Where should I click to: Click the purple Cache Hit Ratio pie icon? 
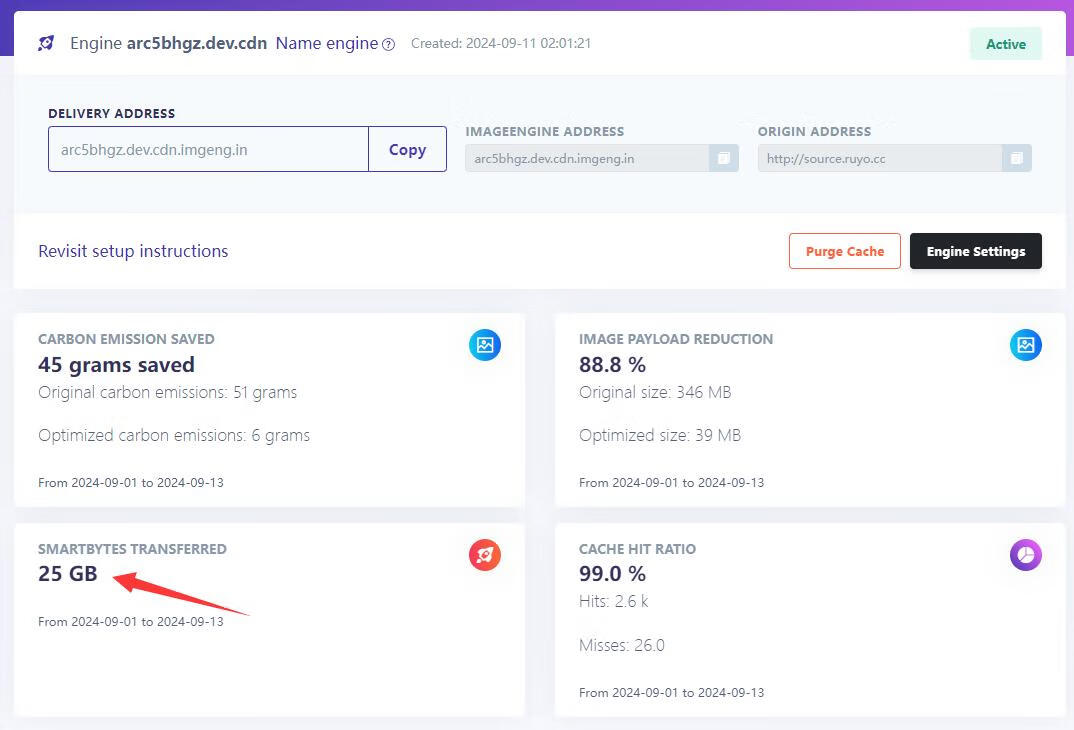tap(1025, 555)
